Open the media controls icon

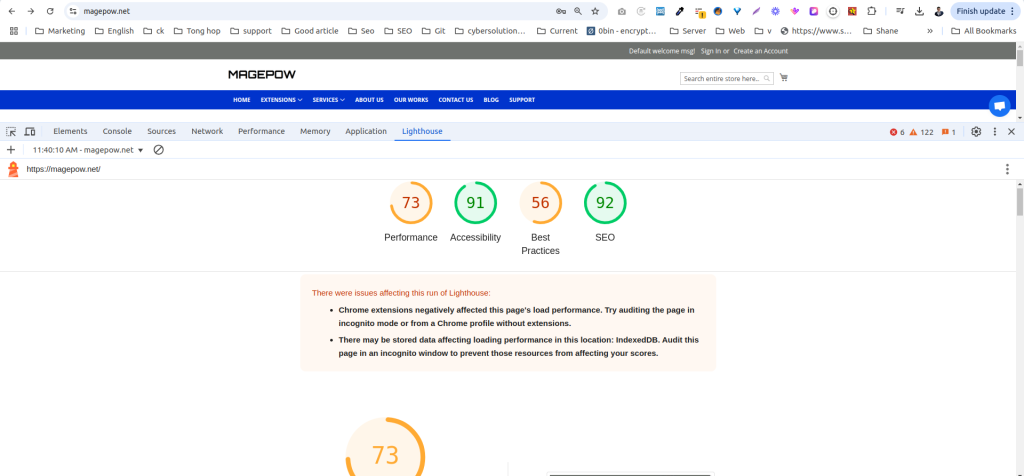(900, 11)
